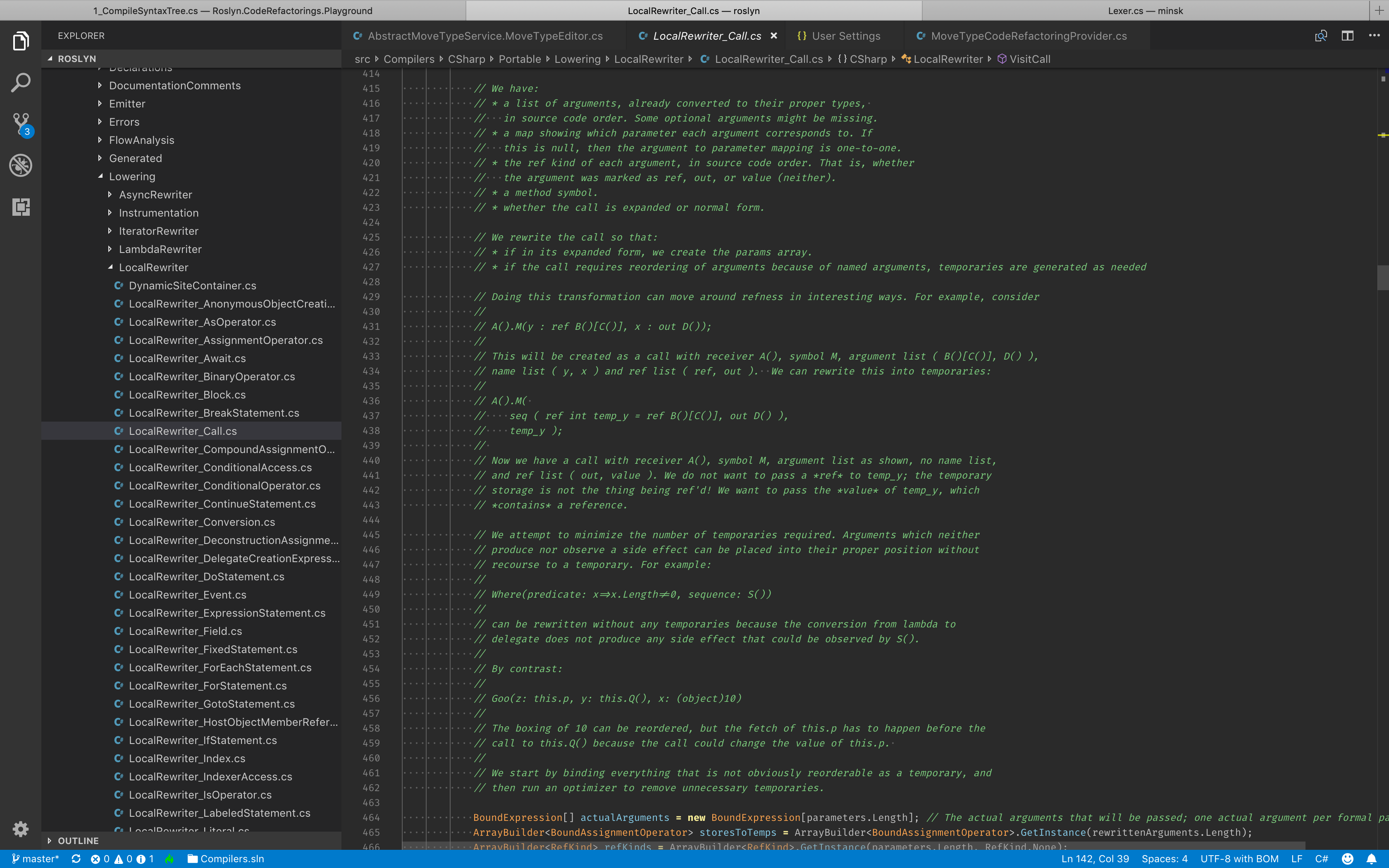Click the synchronize changes icon
The width and height of the screenshot is (1389, 868).
(x=76, y=859)
